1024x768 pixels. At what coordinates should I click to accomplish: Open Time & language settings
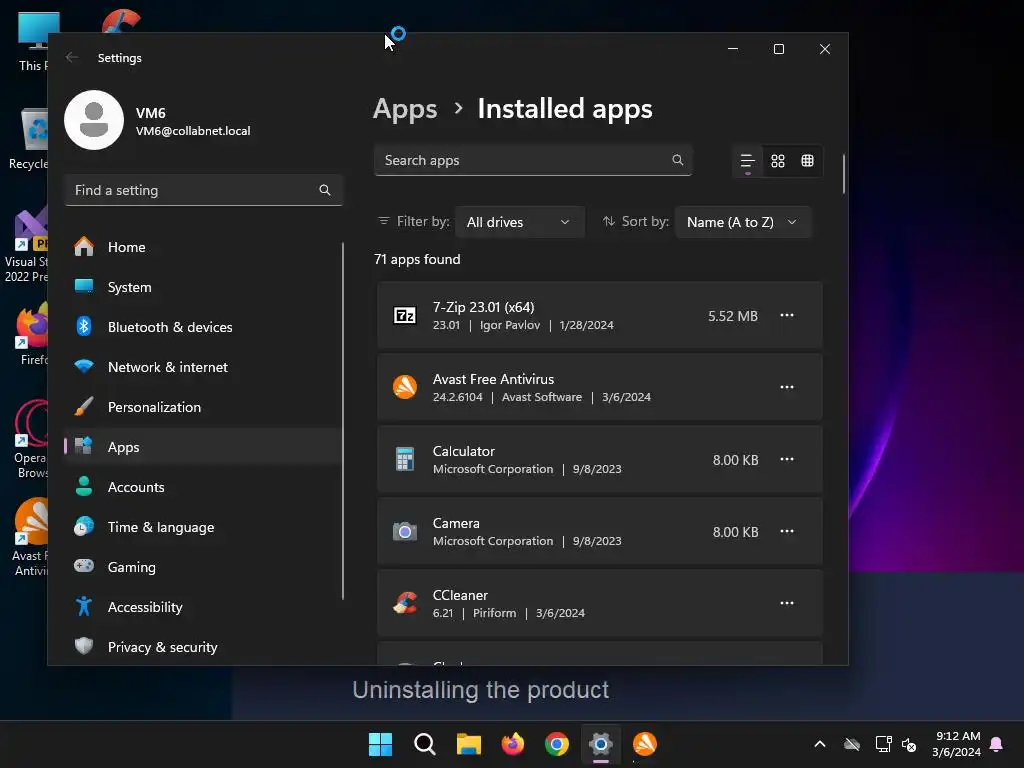coord(203,527)
